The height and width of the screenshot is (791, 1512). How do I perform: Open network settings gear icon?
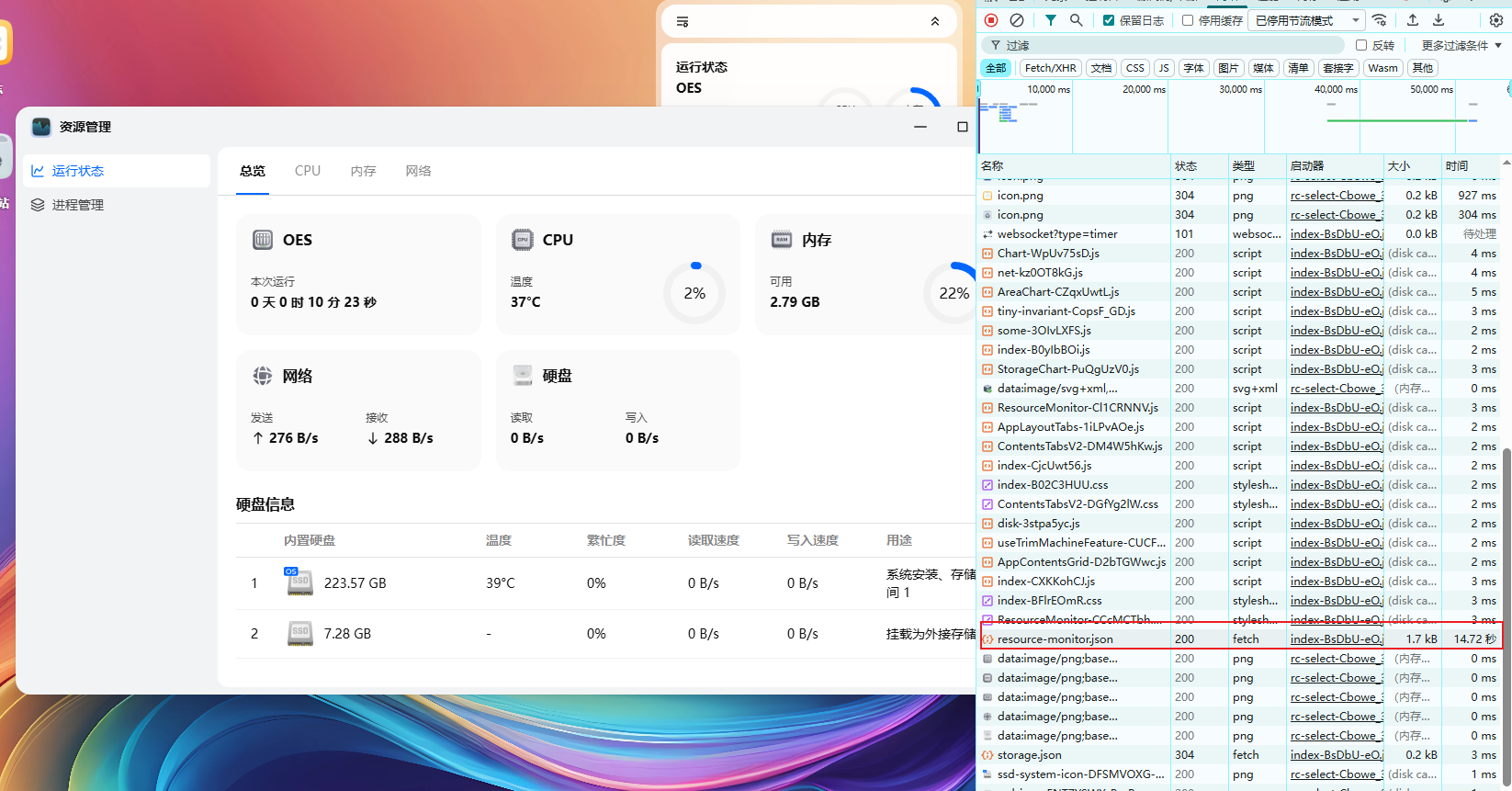[1496, 20]
